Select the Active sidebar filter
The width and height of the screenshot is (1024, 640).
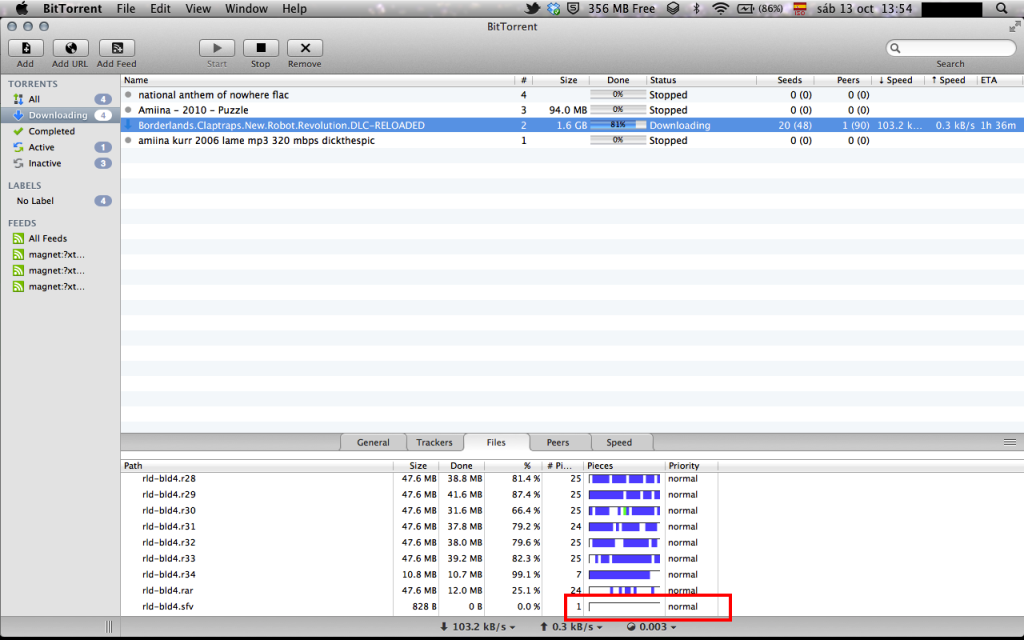60,148
